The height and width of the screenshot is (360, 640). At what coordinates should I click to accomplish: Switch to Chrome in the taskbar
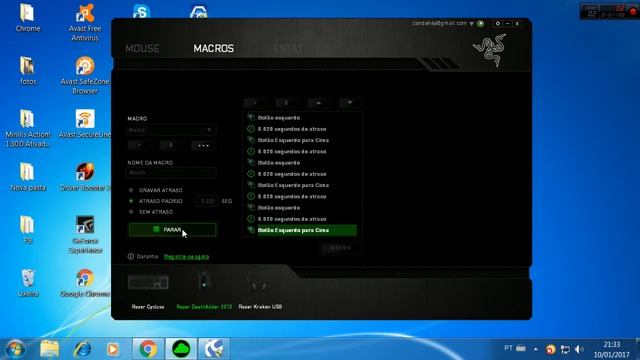pos(148,349)
